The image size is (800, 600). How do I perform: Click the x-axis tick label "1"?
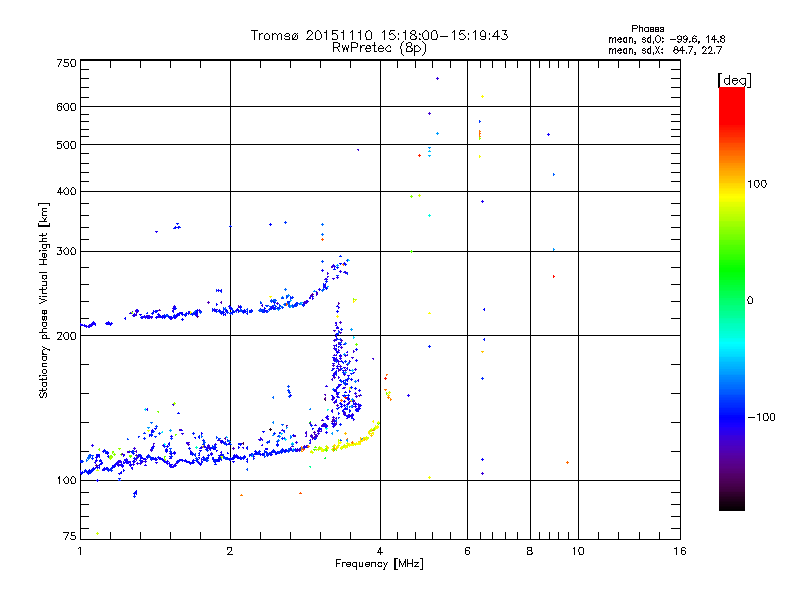point(80,551)
